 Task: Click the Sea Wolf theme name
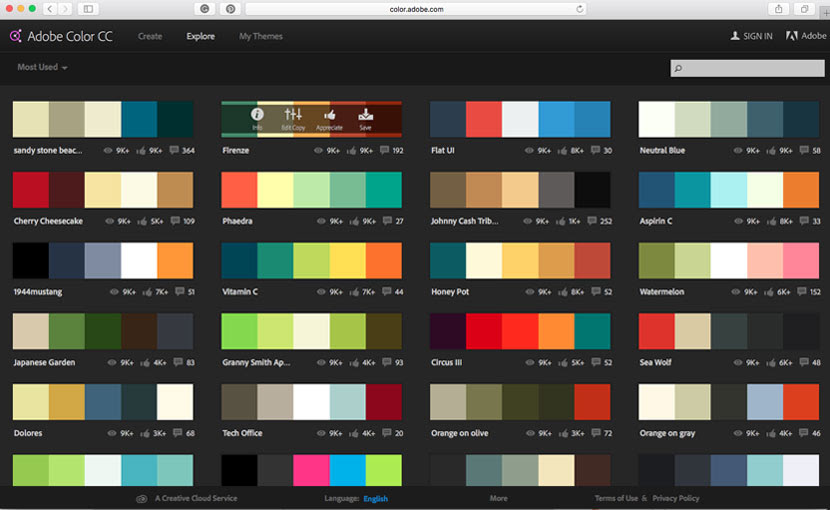(x=655, y=362)
